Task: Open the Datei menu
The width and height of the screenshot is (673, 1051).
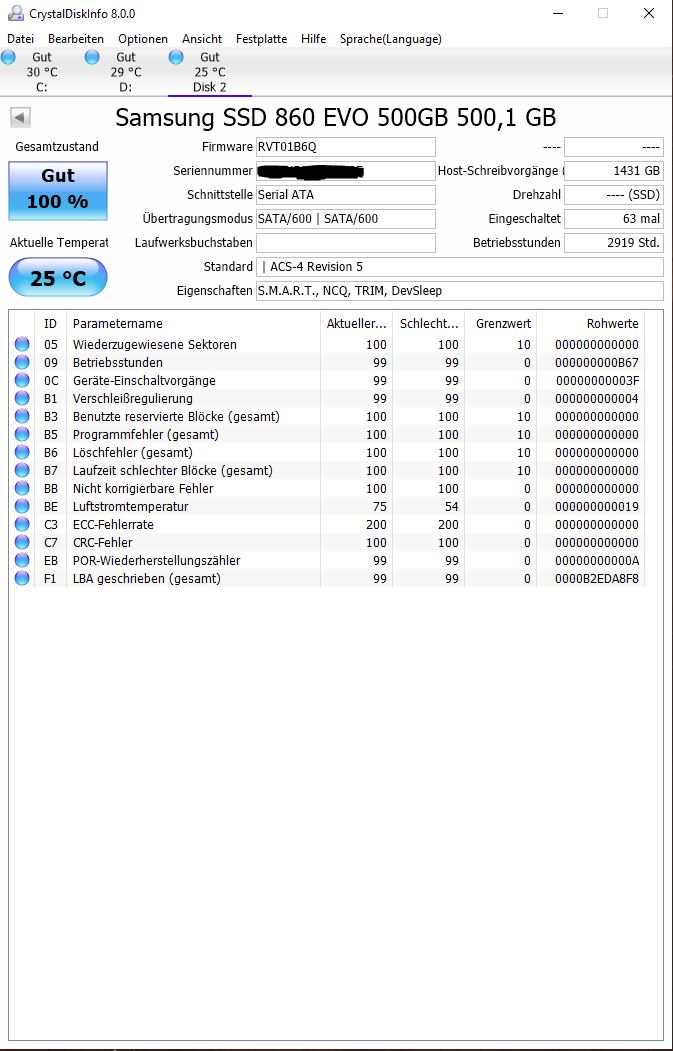Action: pos(20,39)
